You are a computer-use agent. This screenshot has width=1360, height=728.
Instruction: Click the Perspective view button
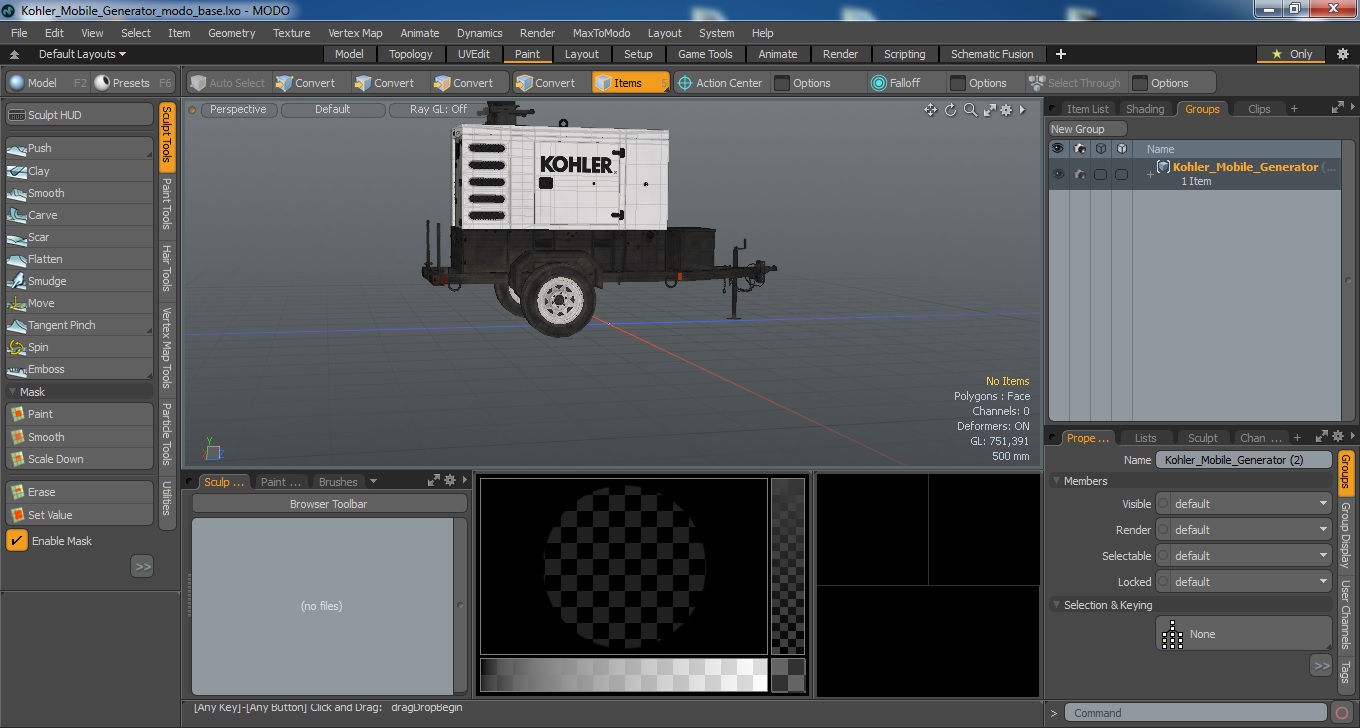point(238,110)
